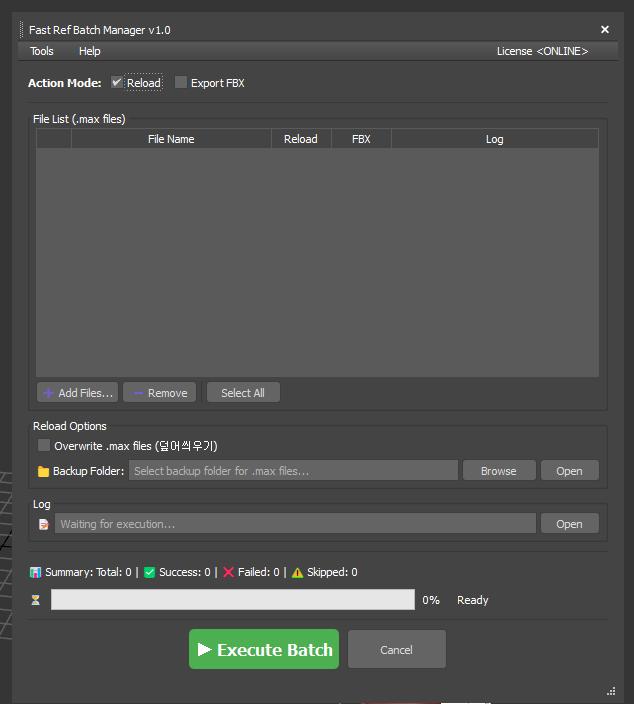Click the Skipped warning triangle icon
The width and height of the screenshot is (634, 704).
(x=297, y=573)
